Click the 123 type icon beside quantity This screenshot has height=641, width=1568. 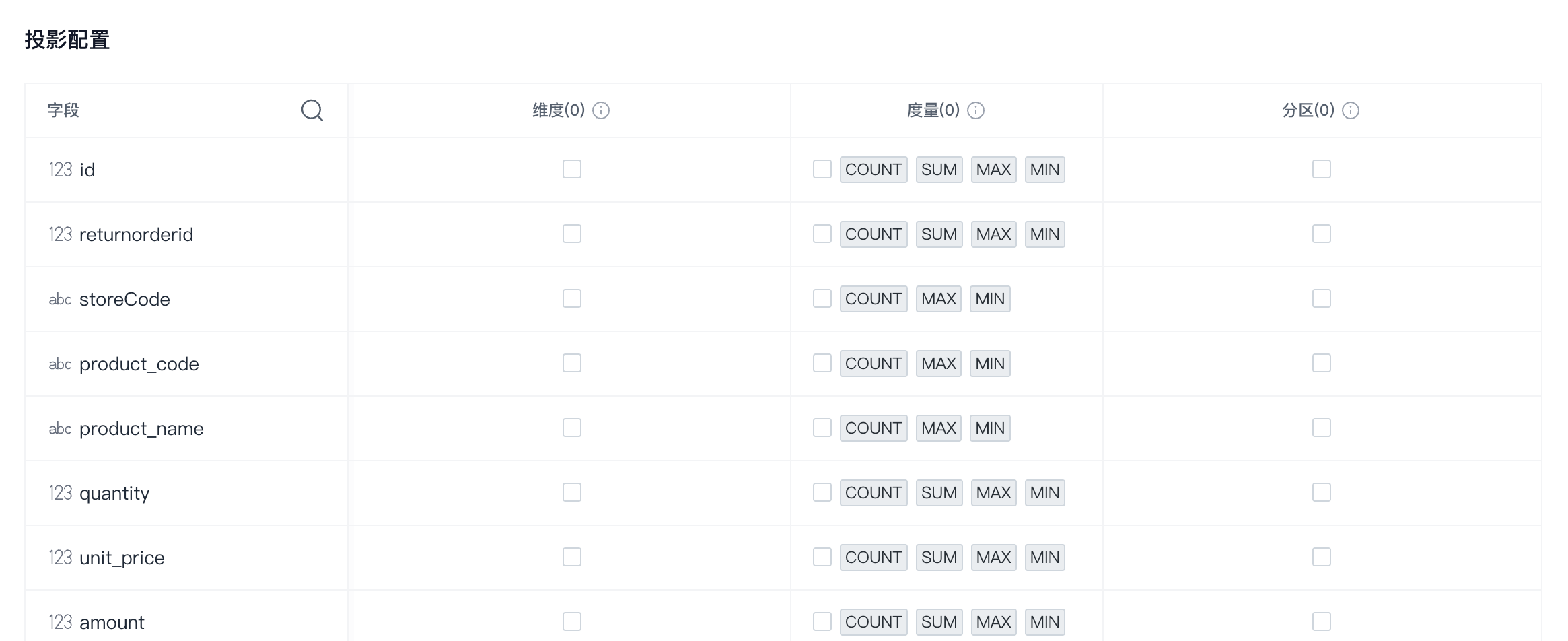(x=60, y=493)
